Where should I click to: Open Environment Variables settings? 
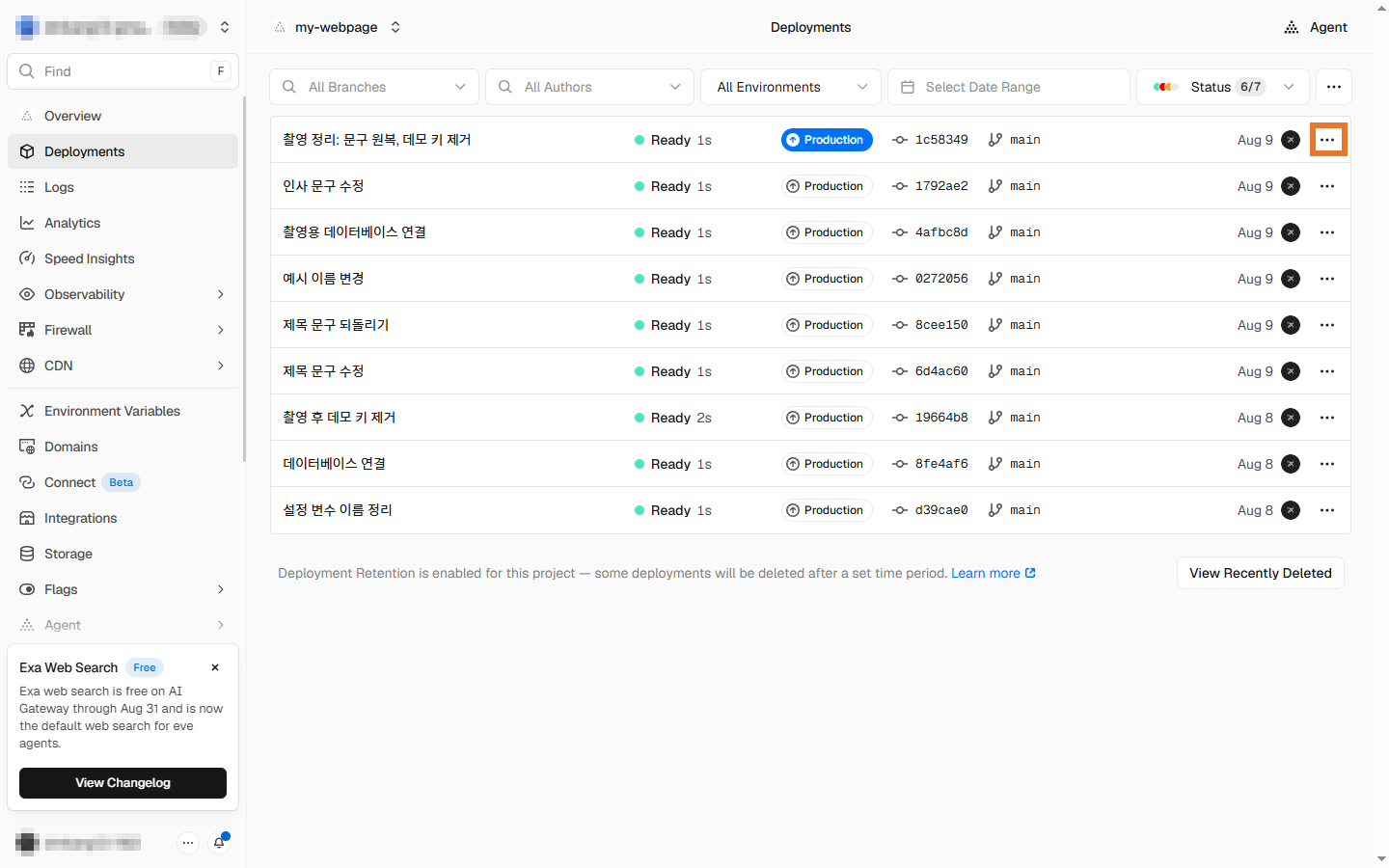click(x=123, y=411)
